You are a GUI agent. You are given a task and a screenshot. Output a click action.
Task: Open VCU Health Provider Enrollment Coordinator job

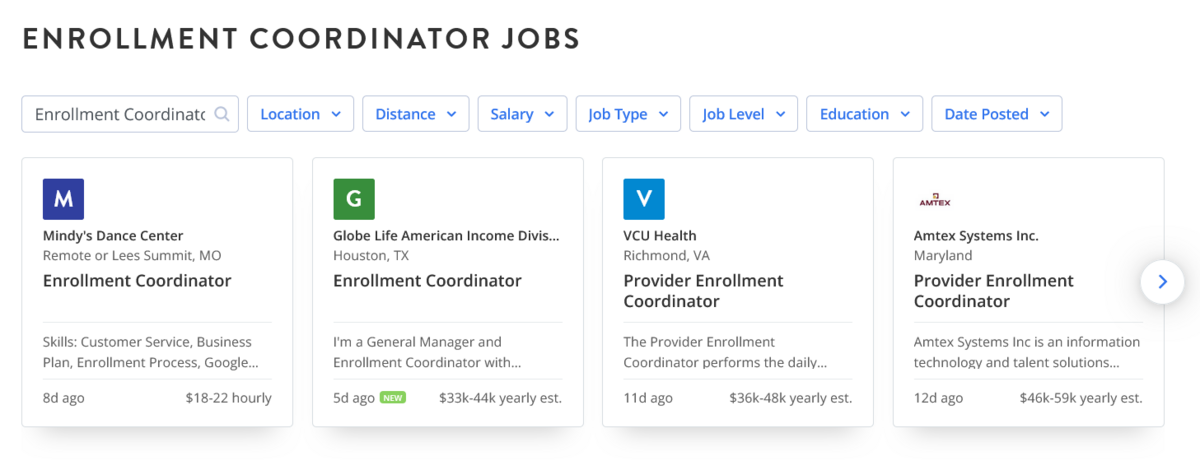point(703,291)
